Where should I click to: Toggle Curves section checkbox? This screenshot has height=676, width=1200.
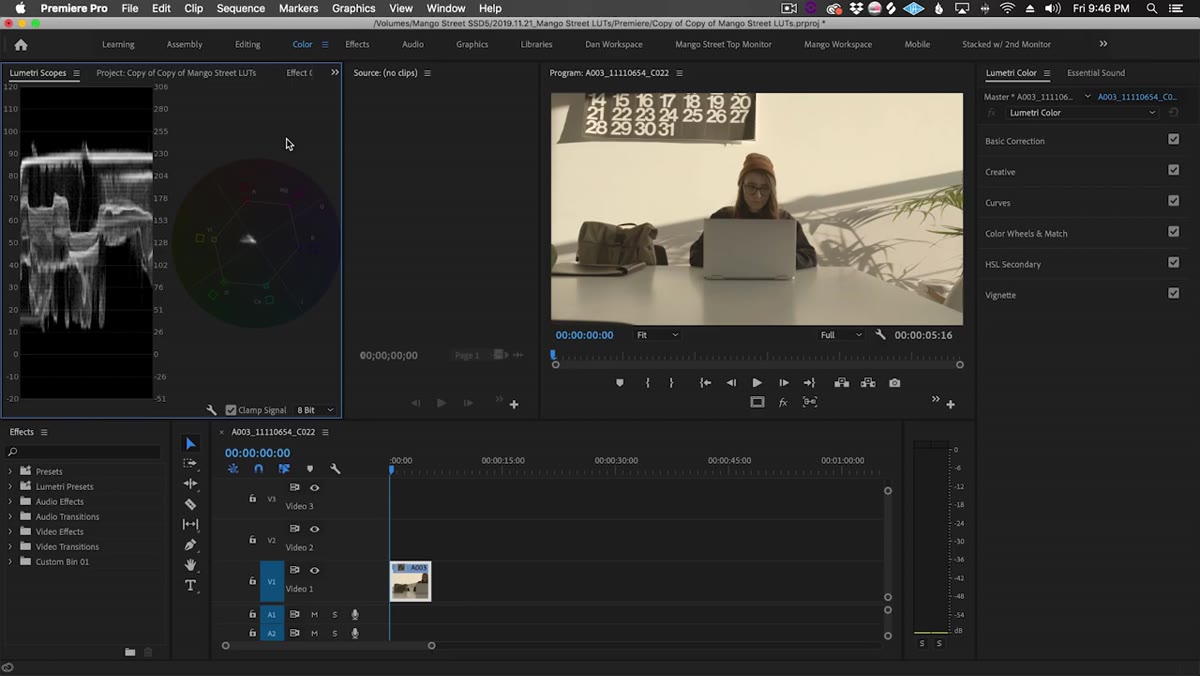pos(1174,201)
